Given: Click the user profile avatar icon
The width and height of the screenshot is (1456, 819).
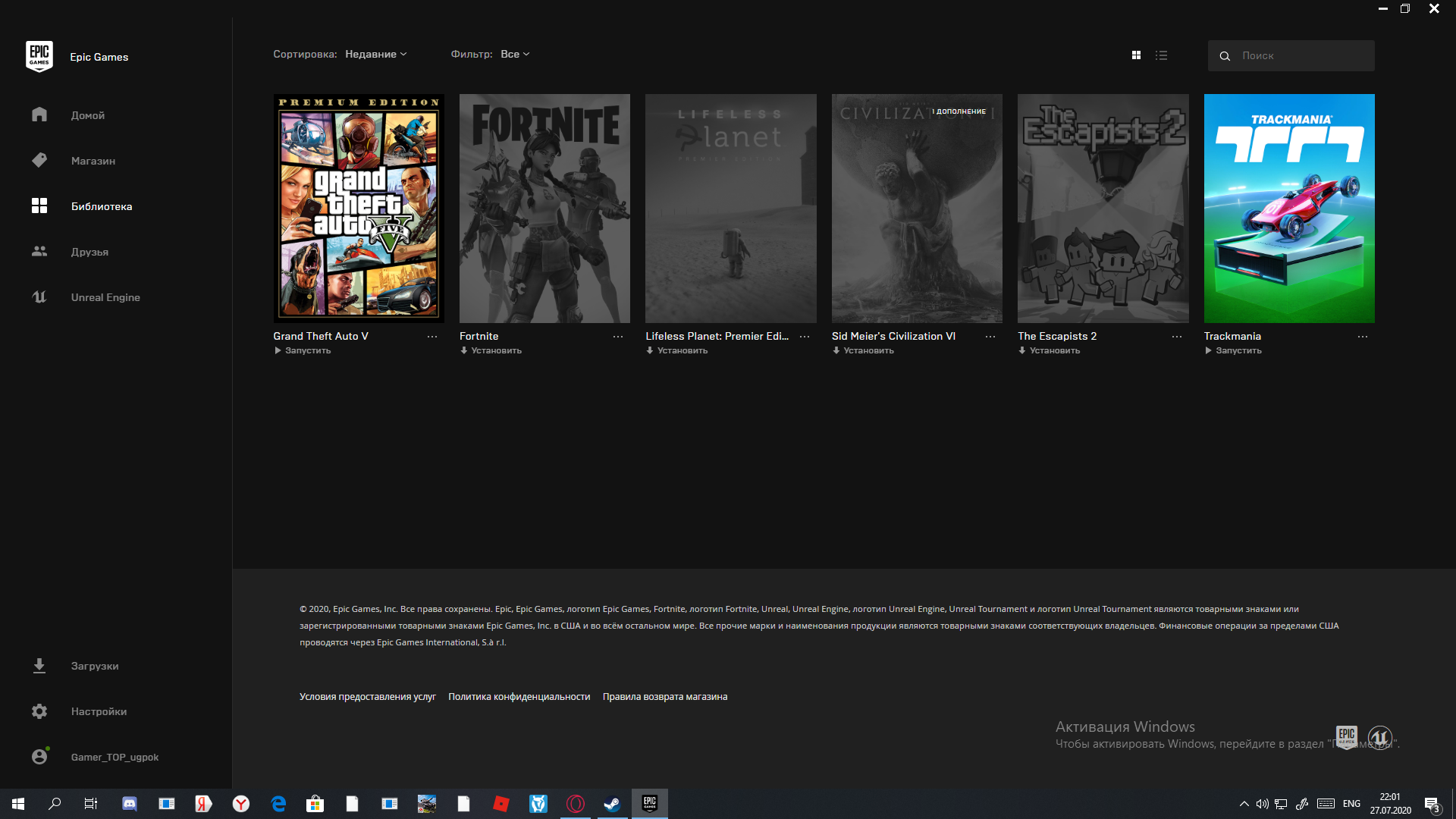Looking at the screenshot, I should (x=39, y=756).
